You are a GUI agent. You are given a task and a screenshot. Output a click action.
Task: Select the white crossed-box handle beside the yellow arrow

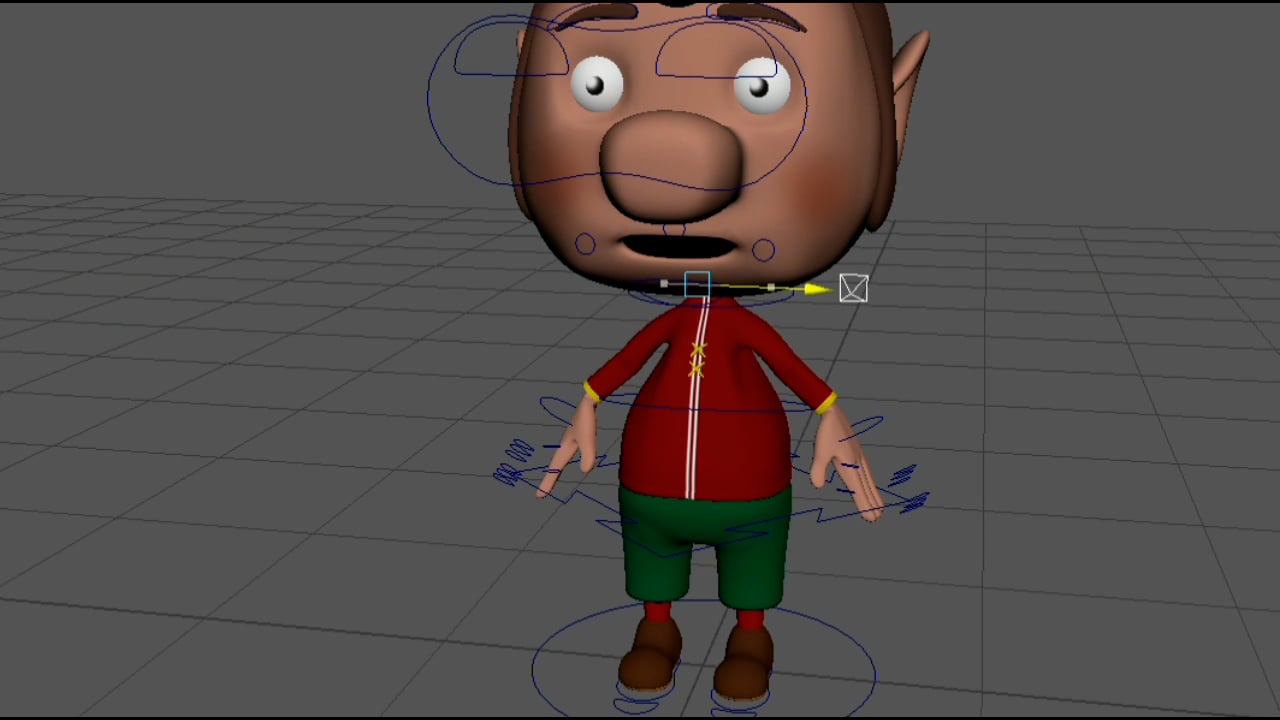853,289
